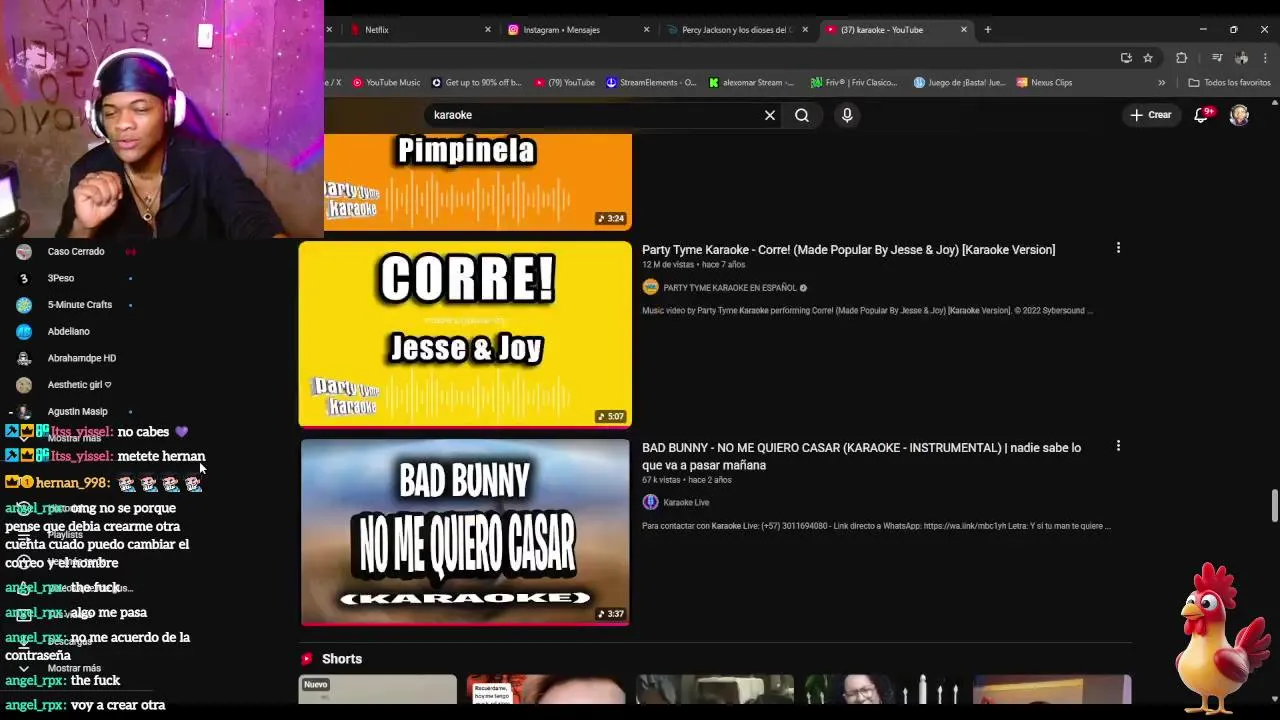
Task: Close the Netflix tab
Action: [x=488, y=30]
